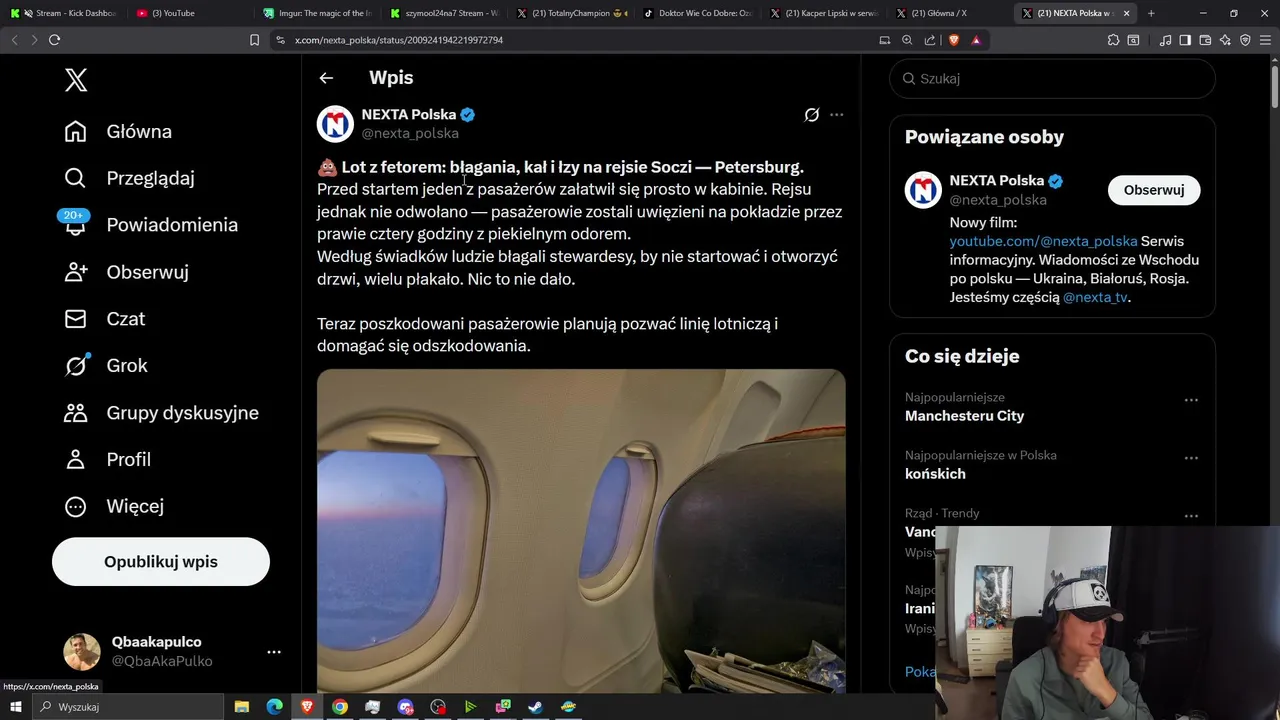Open Powiadomienia notifications
The width and height of the screenshot is (1280, 720).
pos(150,225)
